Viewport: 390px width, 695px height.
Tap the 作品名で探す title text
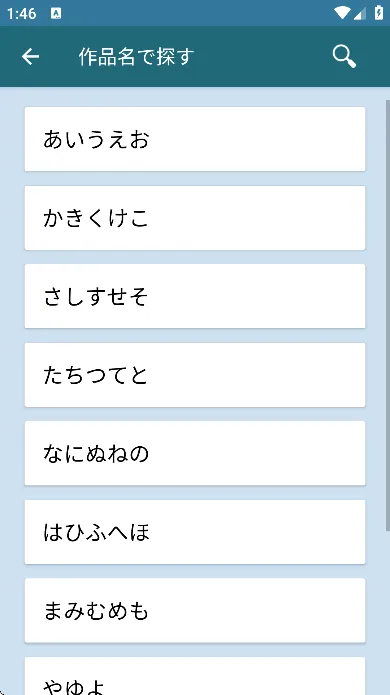click(x=136, y=57)
